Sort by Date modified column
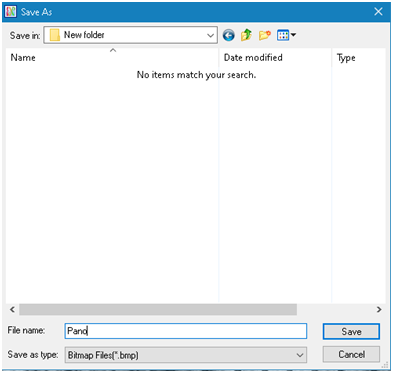 (275, 57)
